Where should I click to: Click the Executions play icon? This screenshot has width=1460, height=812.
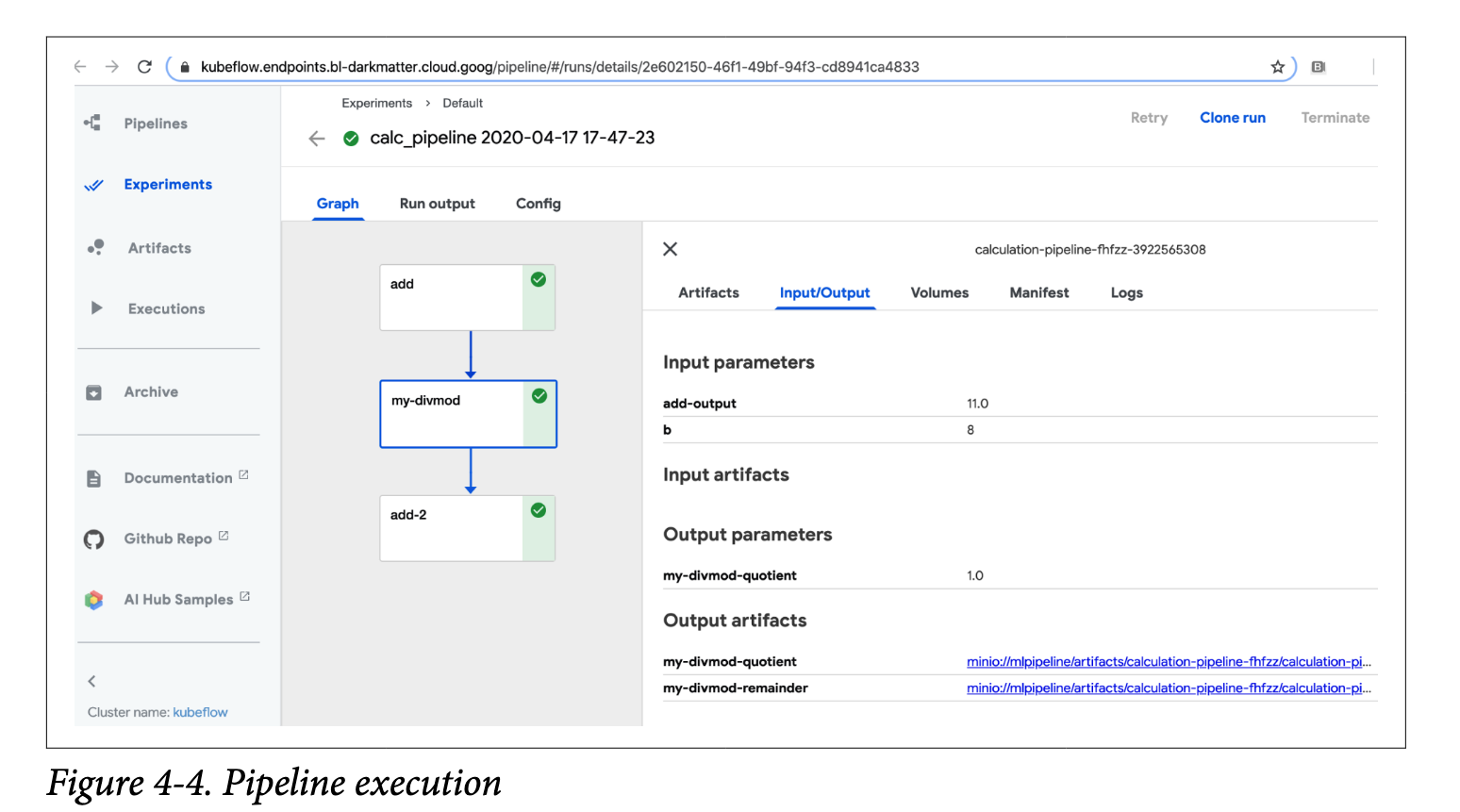96,308
